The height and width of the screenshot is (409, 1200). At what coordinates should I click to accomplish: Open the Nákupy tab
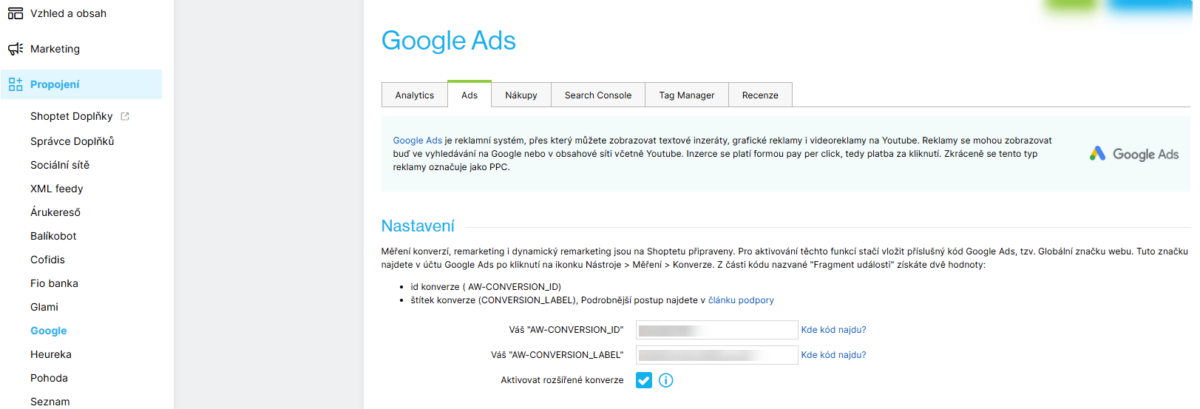[x=521, y=95]
